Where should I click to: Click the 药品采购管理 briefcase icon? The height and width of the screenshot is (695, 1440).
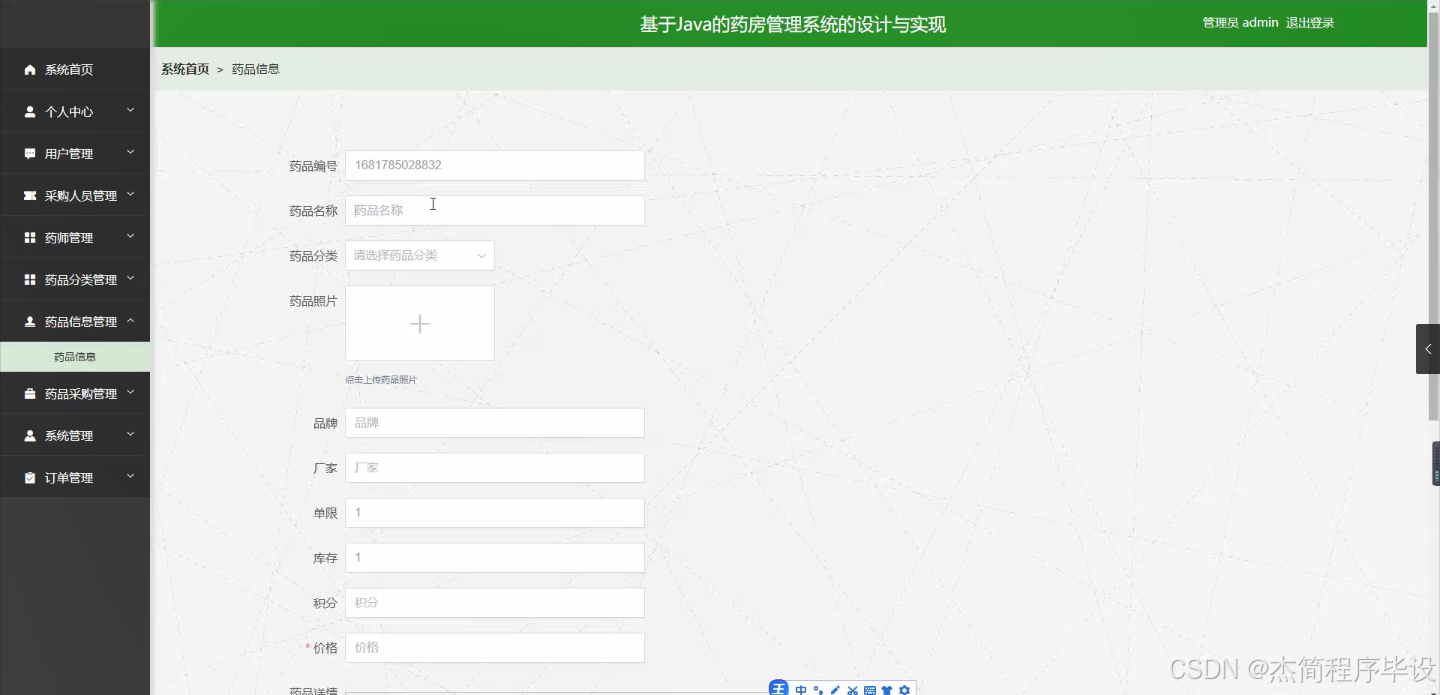(28, 392)
